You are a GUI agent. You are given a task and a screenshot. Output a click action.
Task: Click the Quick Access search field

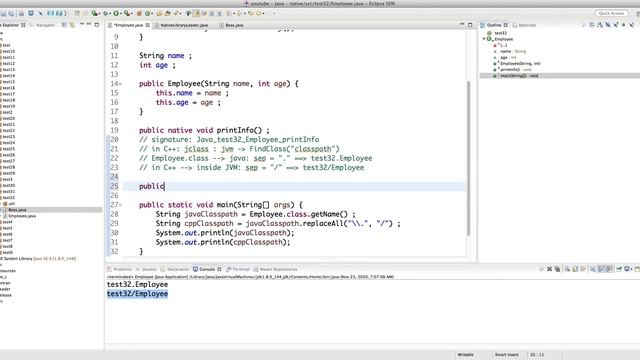point(611,13)
